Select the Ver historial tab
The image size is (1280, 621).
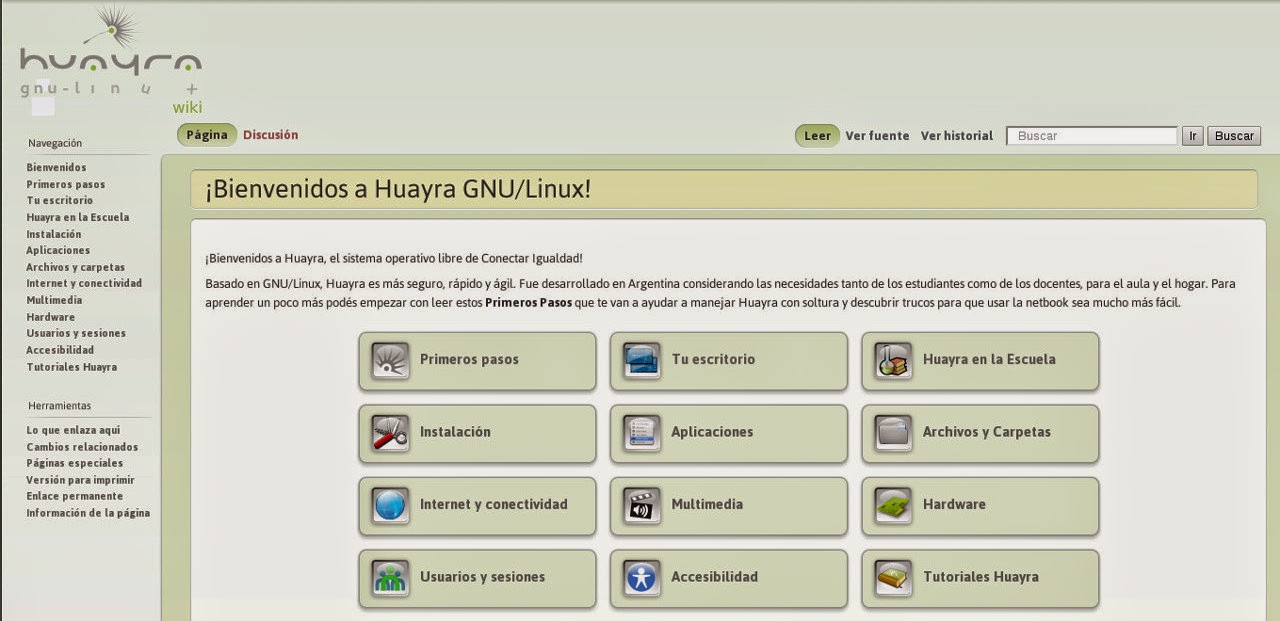957,136
